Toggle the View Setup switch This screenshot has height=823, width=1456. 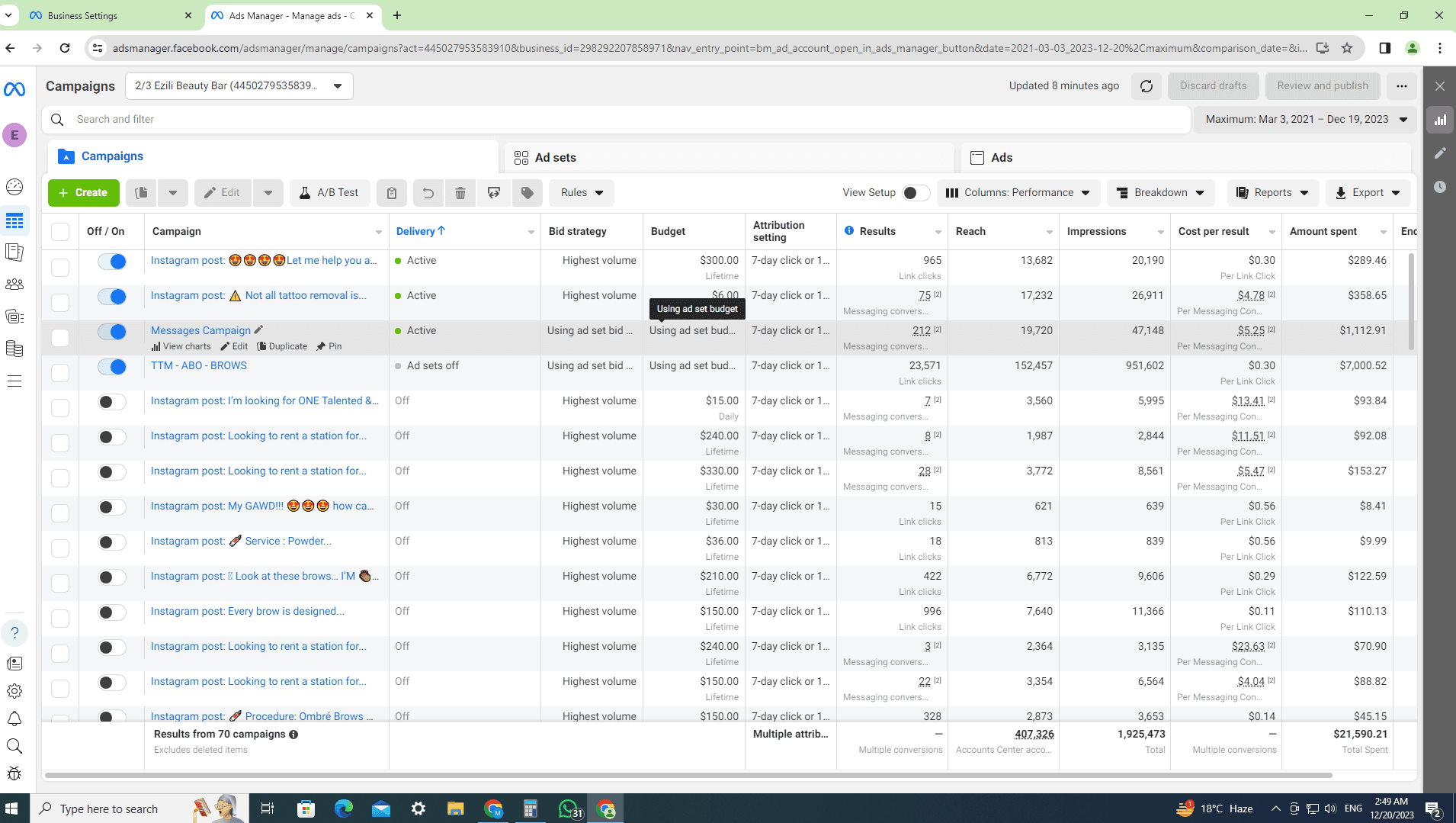pos(915,193)
